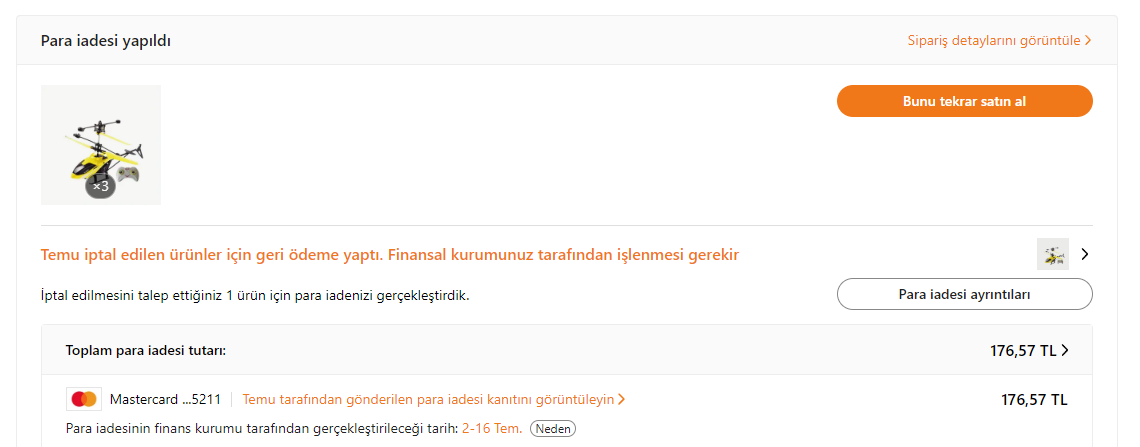Select the Mastercard ...5211 card label
Viewport: 1140px width, 447px height.
165,399
